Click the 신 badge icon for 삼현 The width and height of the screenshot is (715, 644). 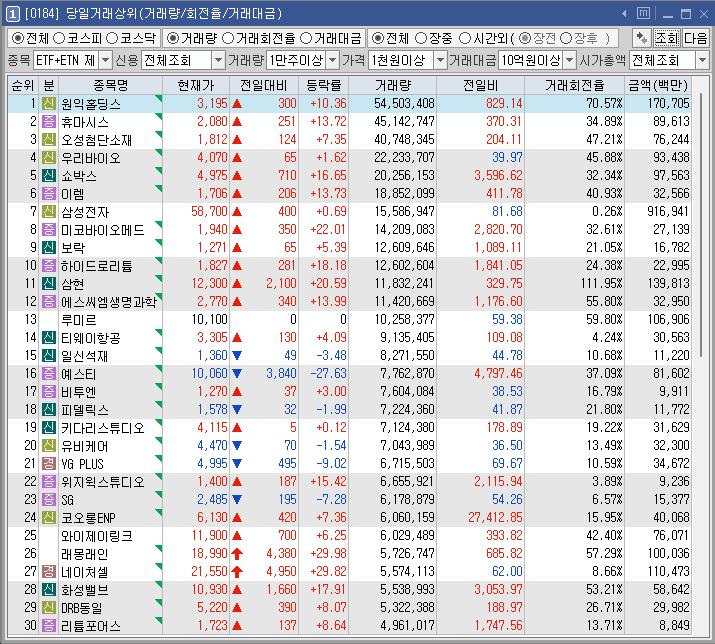pyautogui.click(x=49, y=283)
